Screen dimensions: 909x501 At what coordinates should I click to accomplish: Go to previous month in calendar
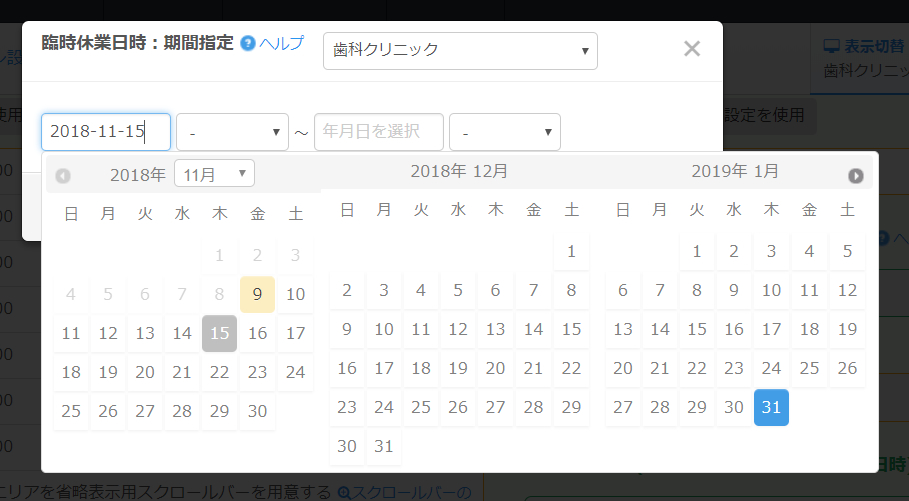pyautogui.click(x=63, y=176)
